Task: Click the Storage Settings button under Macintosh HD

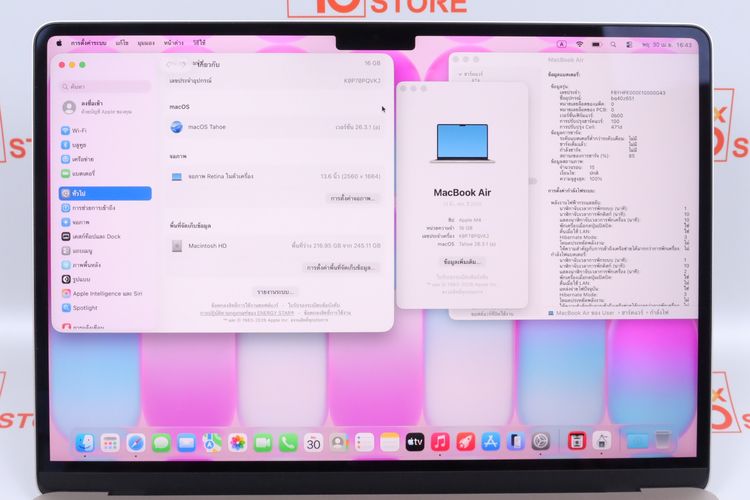Action: (x=340, y=267)
